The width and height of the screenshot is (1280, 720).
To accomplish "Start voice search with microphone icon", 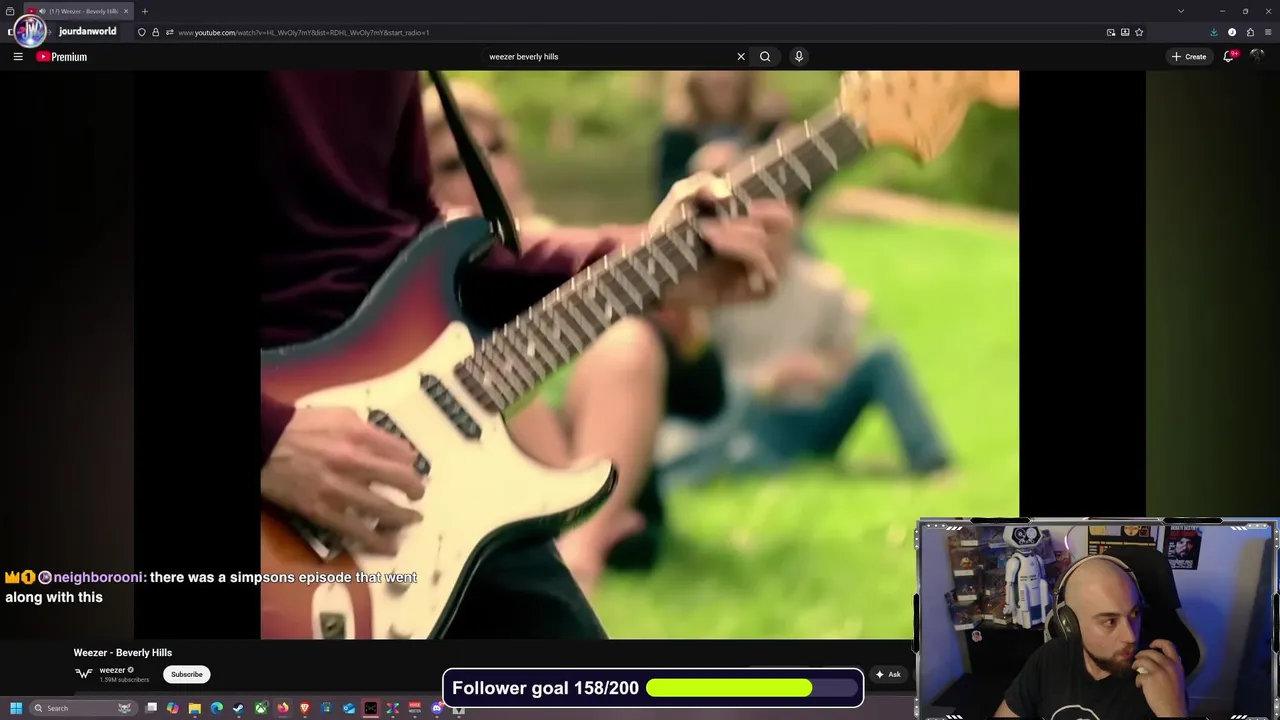I will pyautogui.click(x=799, y=57).
